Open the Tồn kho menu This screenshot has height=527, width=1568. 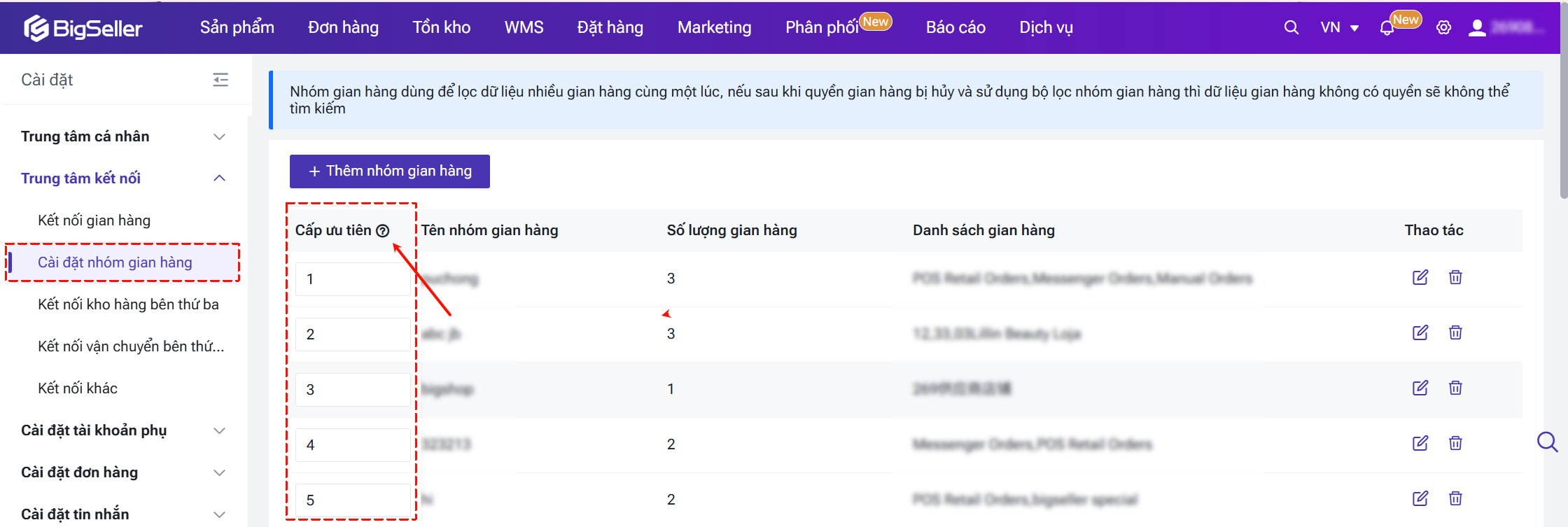(x=441, y=27)
